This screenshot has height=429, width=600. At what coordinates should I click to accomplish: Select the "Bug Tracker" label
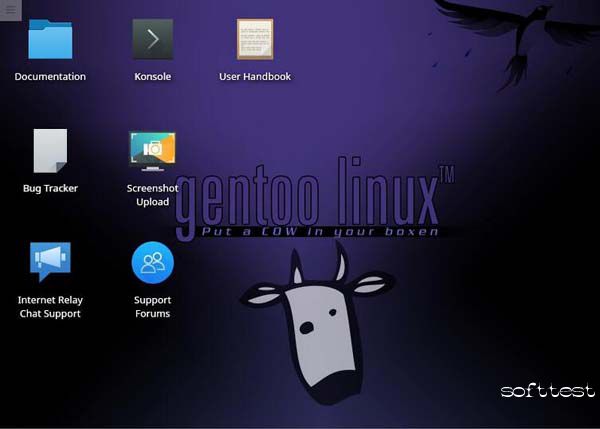point(50,188)
